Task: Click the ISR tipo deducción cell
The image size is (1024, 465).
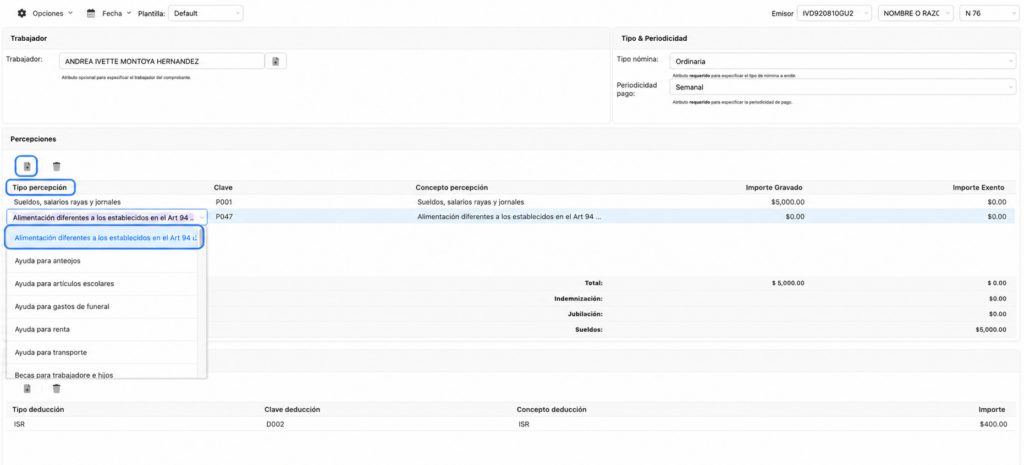Action: coord(19,425)
